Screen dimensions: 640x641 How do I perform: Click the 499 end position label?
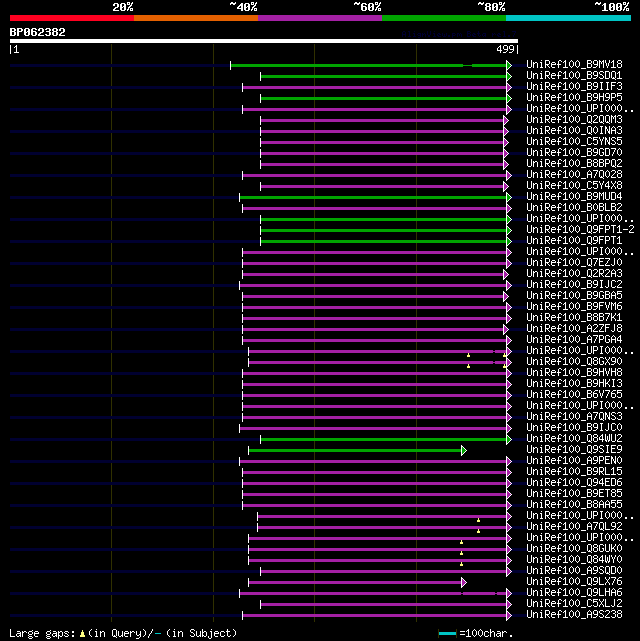click(x=505, y=49)
